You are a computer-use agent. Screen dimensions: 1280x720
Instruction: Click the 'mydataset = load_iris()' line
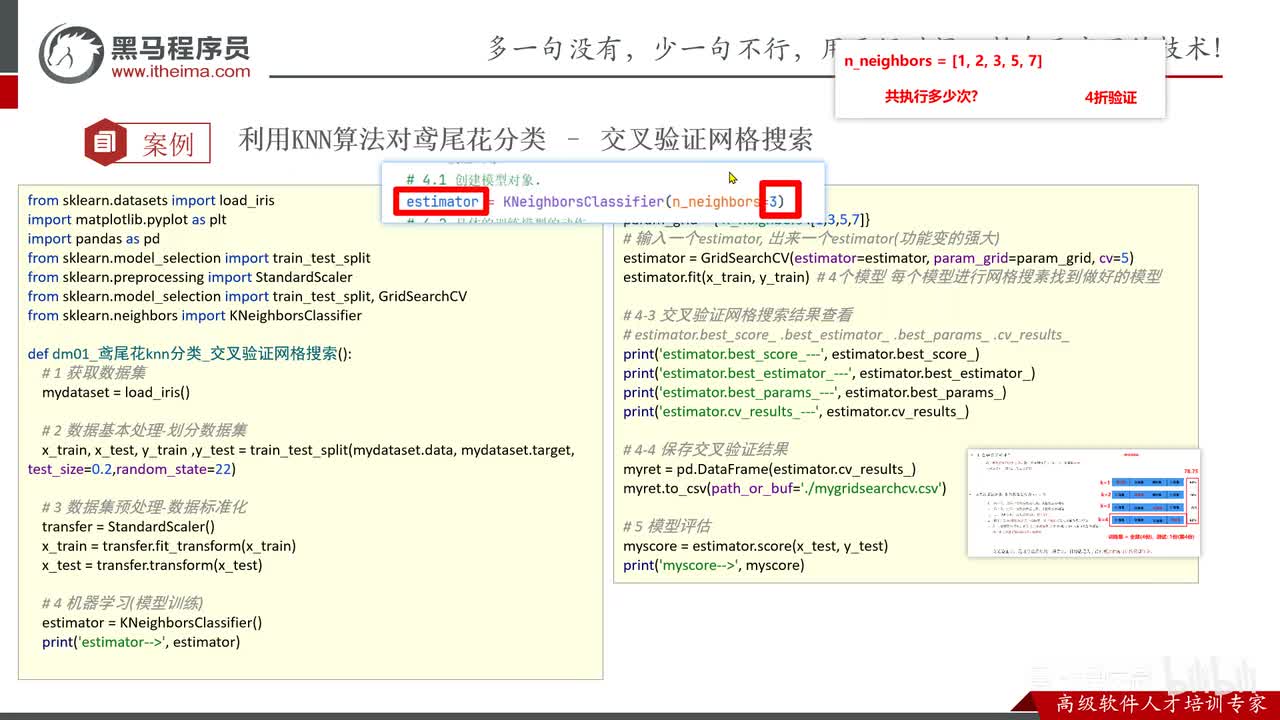(116, 392)
